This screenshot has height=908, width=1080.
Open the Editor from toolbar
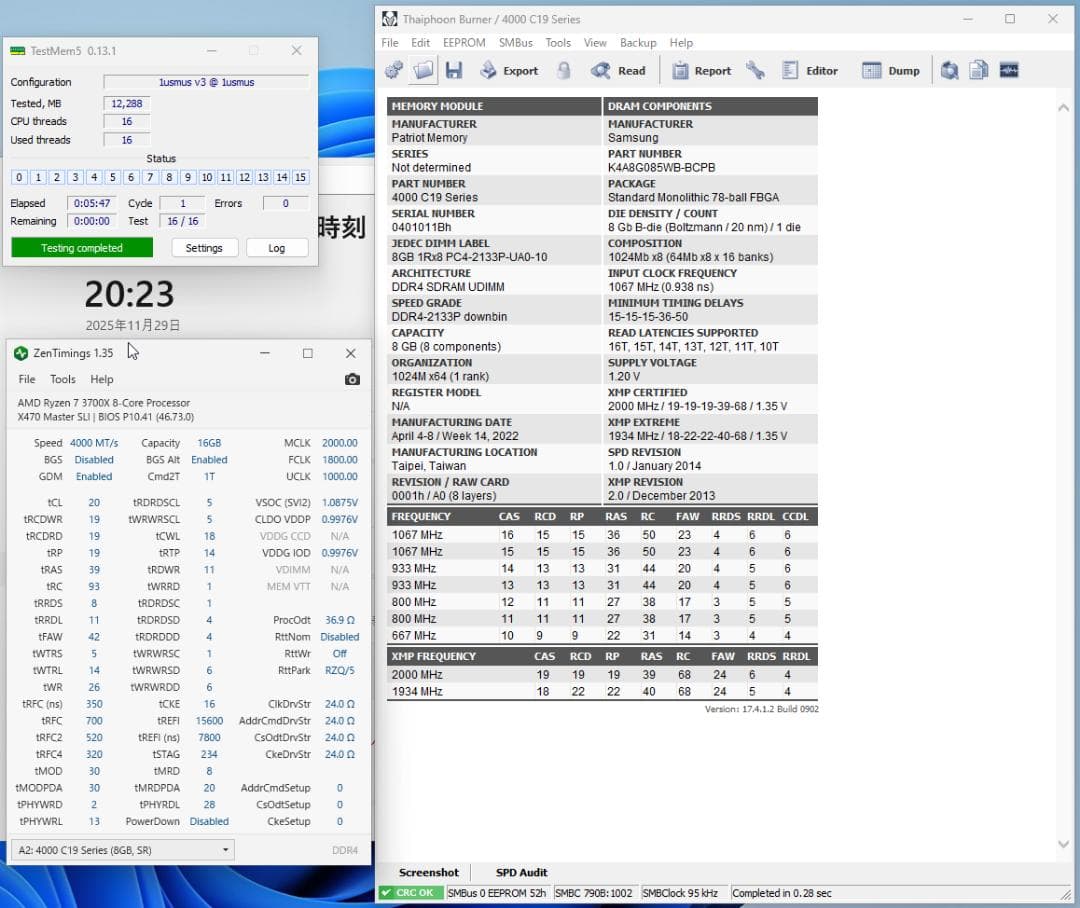click(x=810, y=70)
